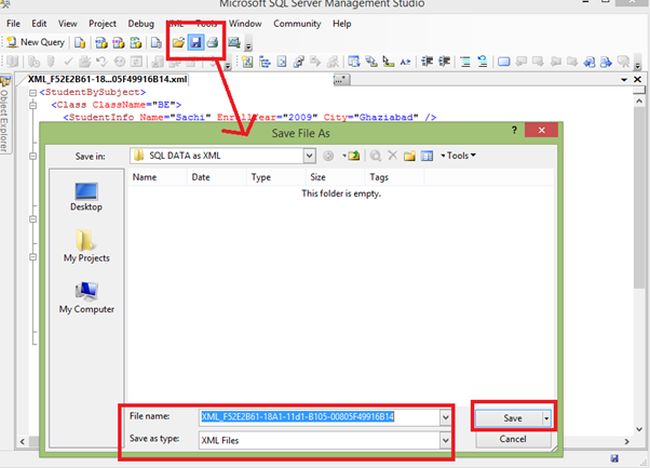Click the Decrease Indent toolbar icon
650x468 pixels.
427,62
